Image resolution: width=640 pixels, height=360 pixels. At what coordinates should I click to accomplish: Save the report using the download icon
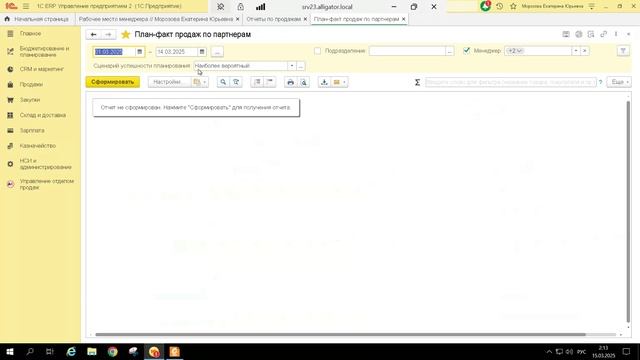[x=324, y=82]
